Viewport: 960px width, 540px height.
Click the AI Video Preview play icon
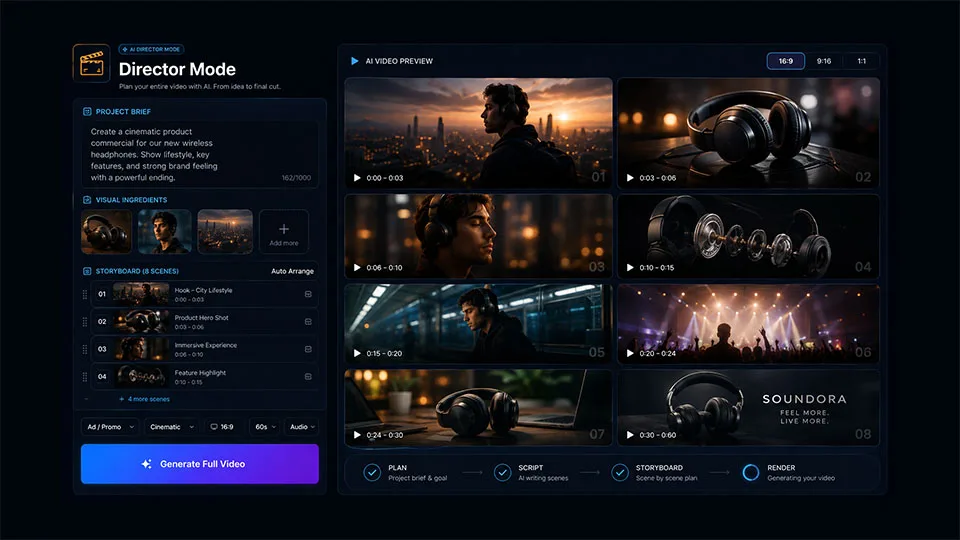pos(354,61)
